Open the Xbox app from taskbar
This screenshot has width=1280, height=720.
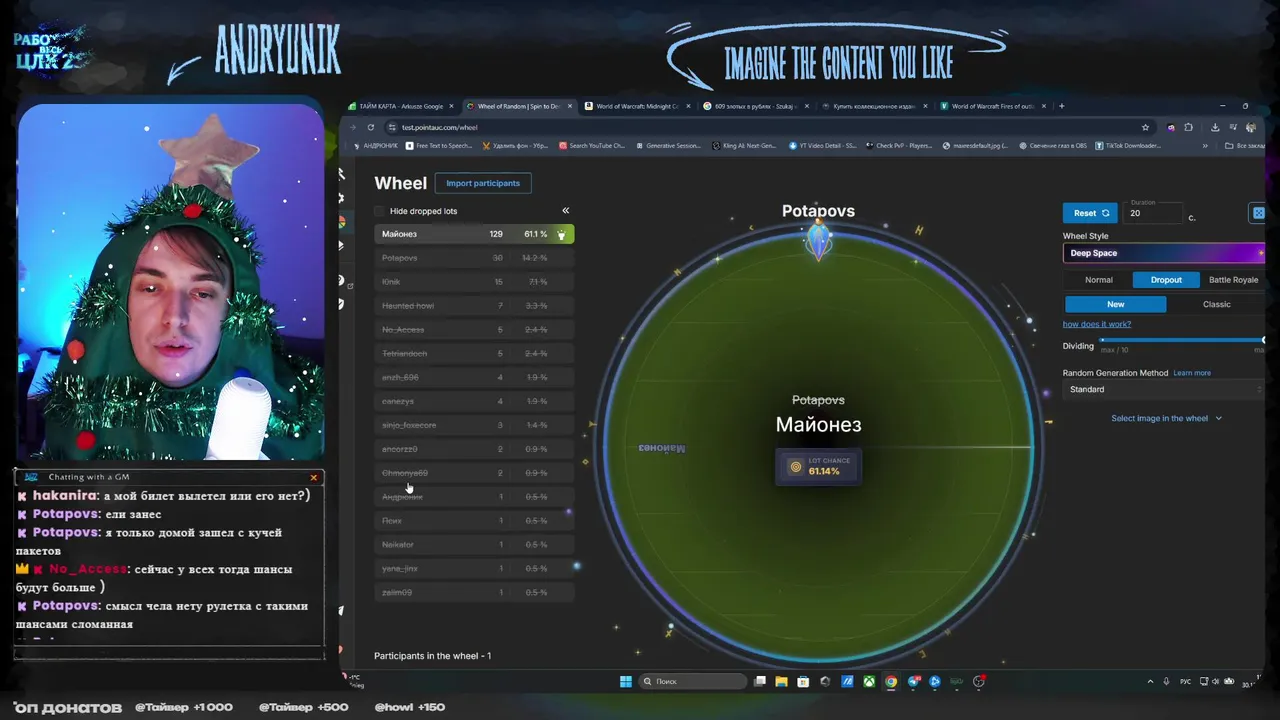(x=869, y=681)
